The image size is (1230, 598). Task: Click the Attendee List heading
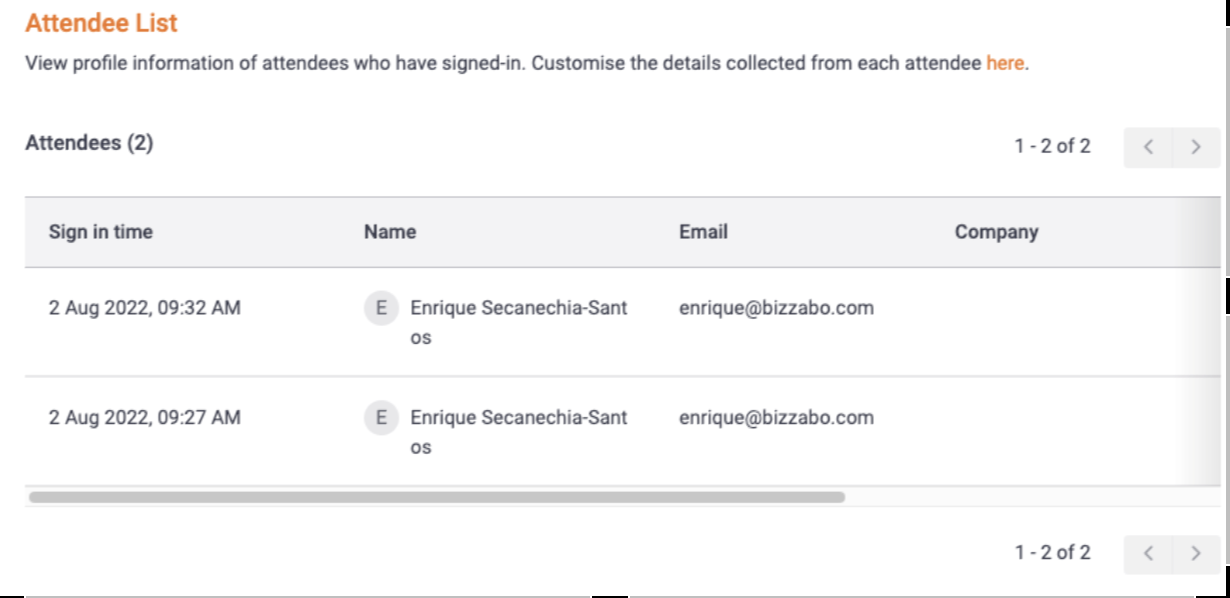[x=102, y=22]
